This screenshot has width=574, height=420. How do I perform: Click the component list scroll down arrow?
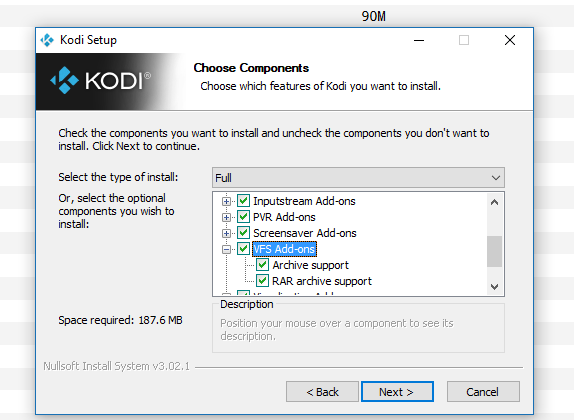tap(495, 286)
